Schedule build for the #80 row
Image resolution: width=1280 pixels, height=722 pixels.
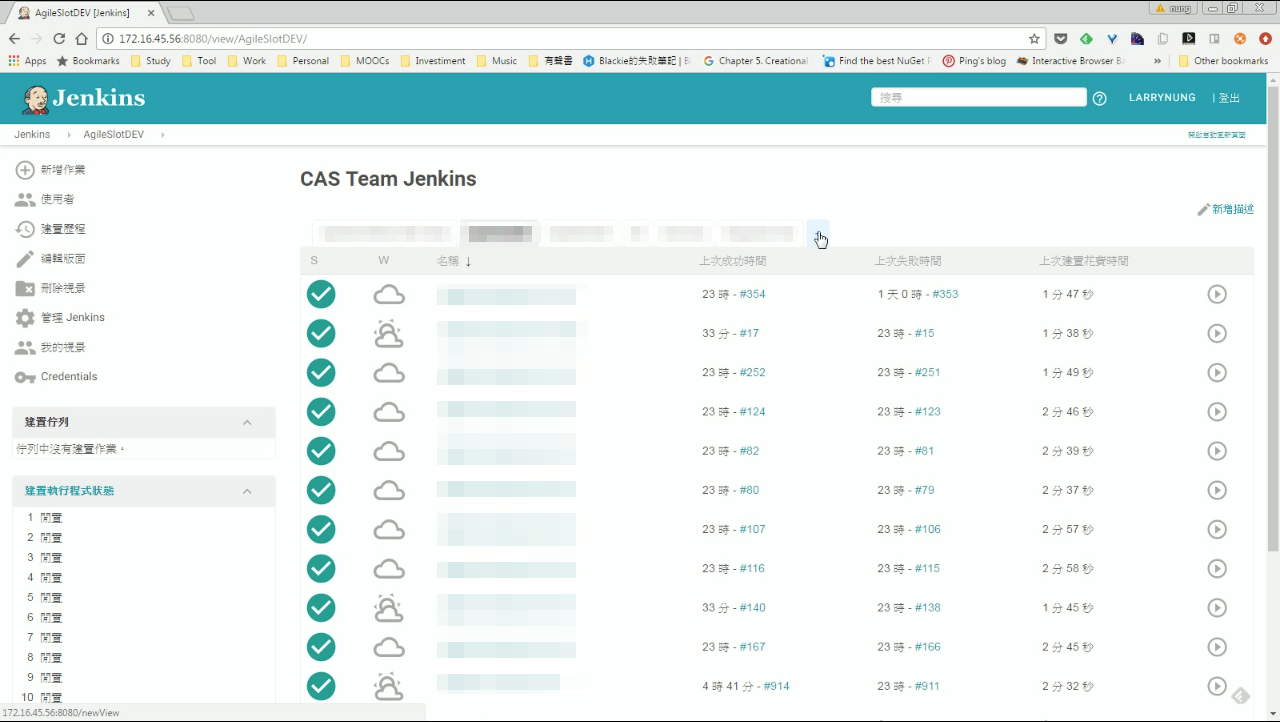pos(1217,490)
